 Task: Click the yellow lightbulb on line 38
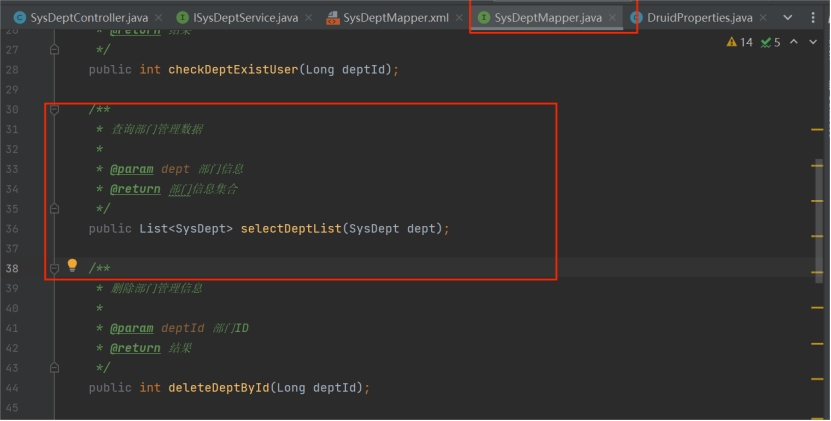point(72,266)
